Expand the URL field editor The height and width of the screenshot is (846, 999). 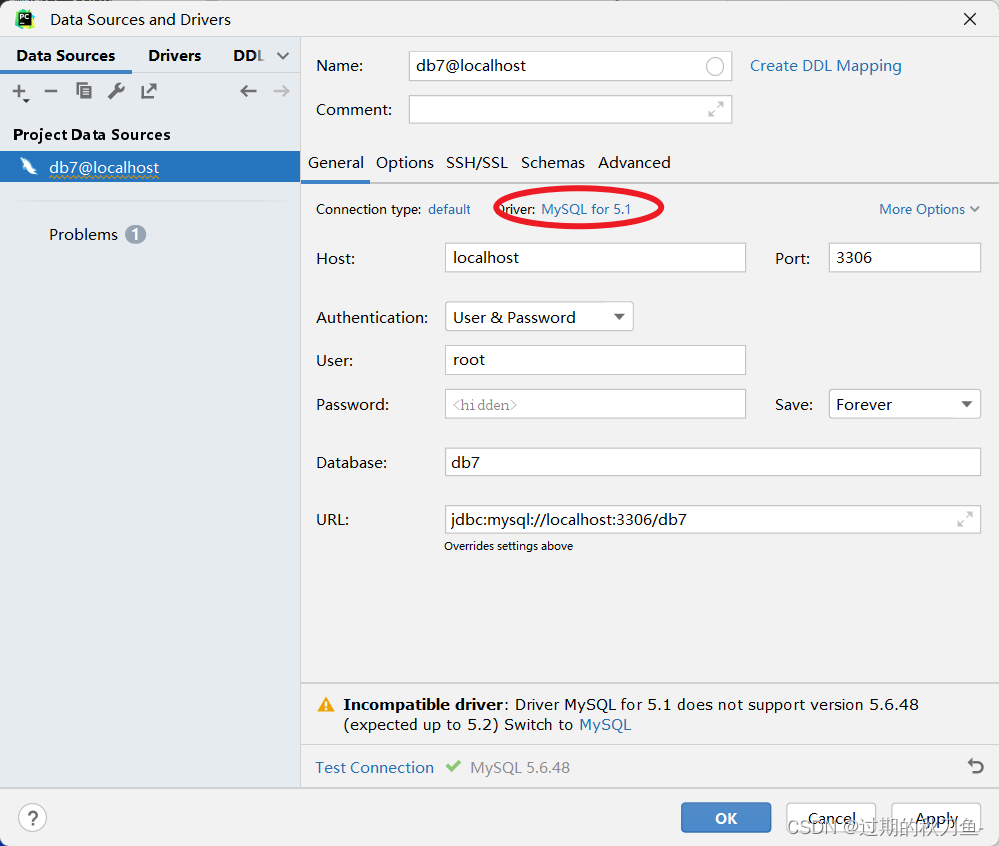pos(965,519)
